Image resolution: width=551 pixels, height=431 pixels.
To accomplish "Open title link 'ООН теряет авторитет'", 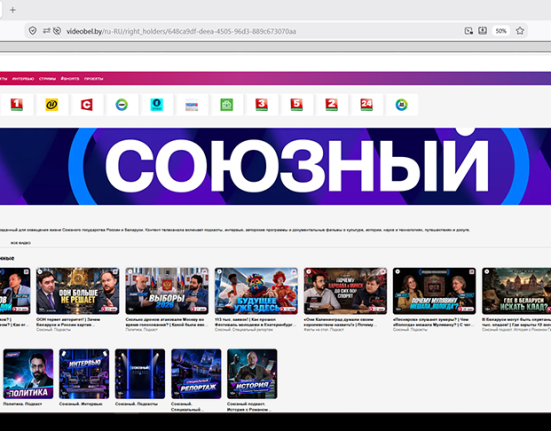I will pyautogui.click(x=68, y=322).
